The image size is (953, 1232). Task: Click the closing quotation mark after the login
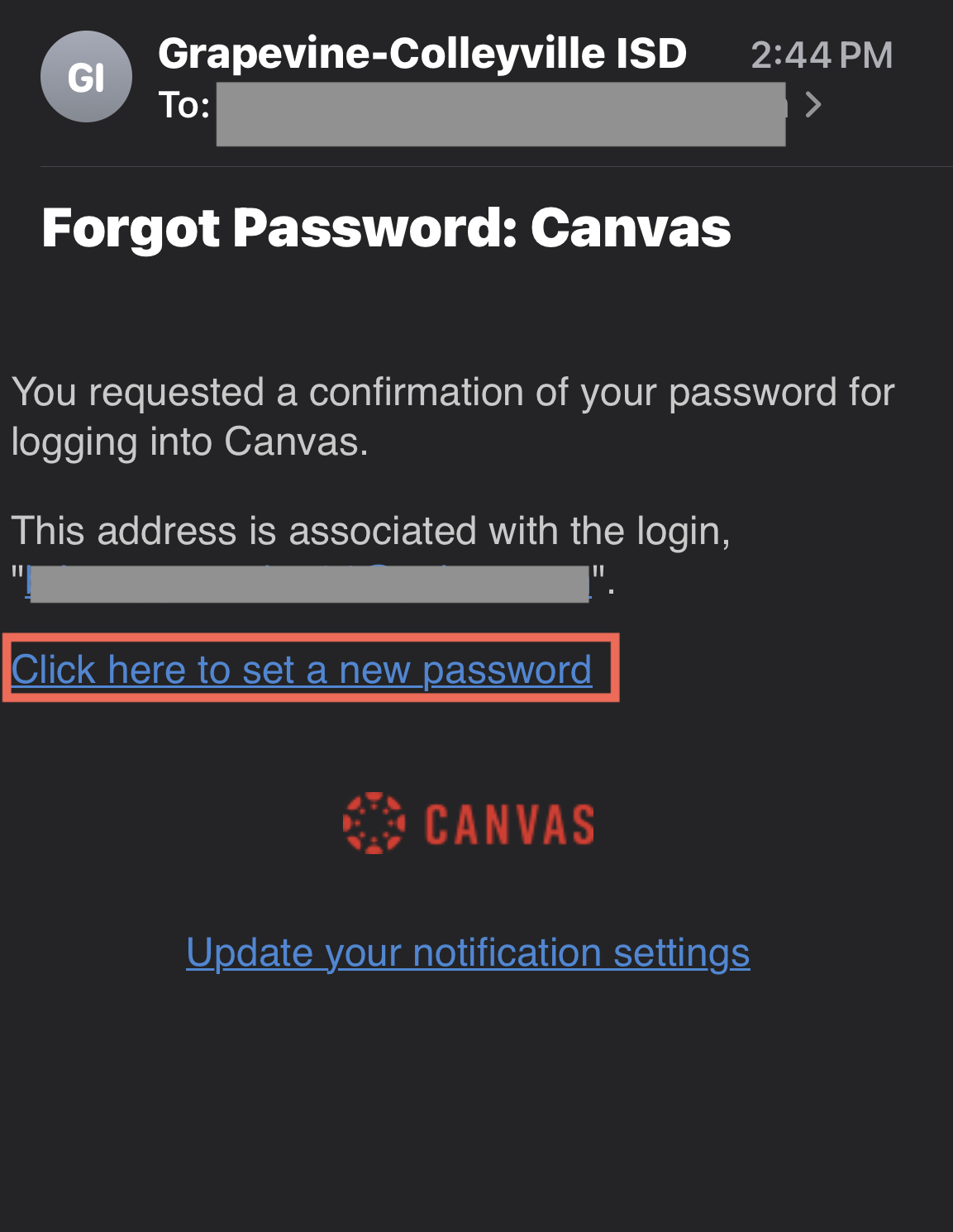click(x=599, y=575)
